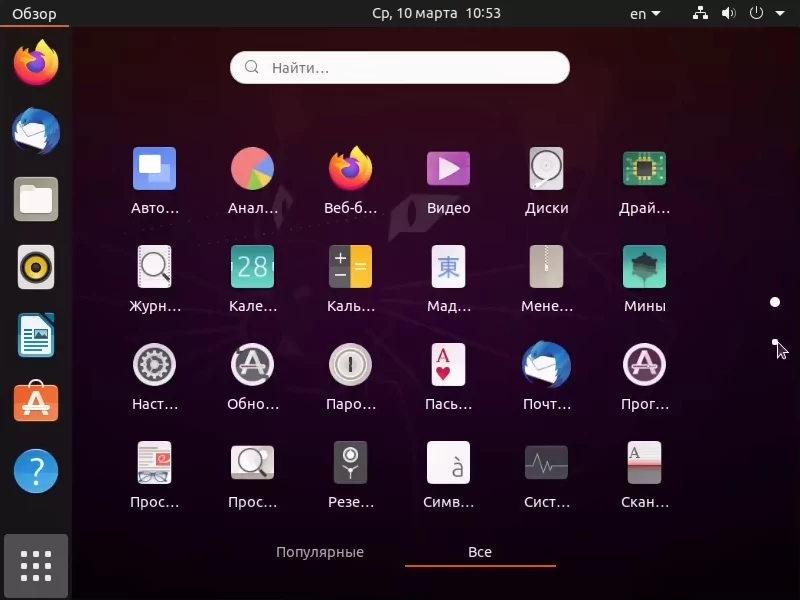This screenshot has height=600, width=800.
Task: Open the Скан… document scanner app
Action: (x=644, y=463)
